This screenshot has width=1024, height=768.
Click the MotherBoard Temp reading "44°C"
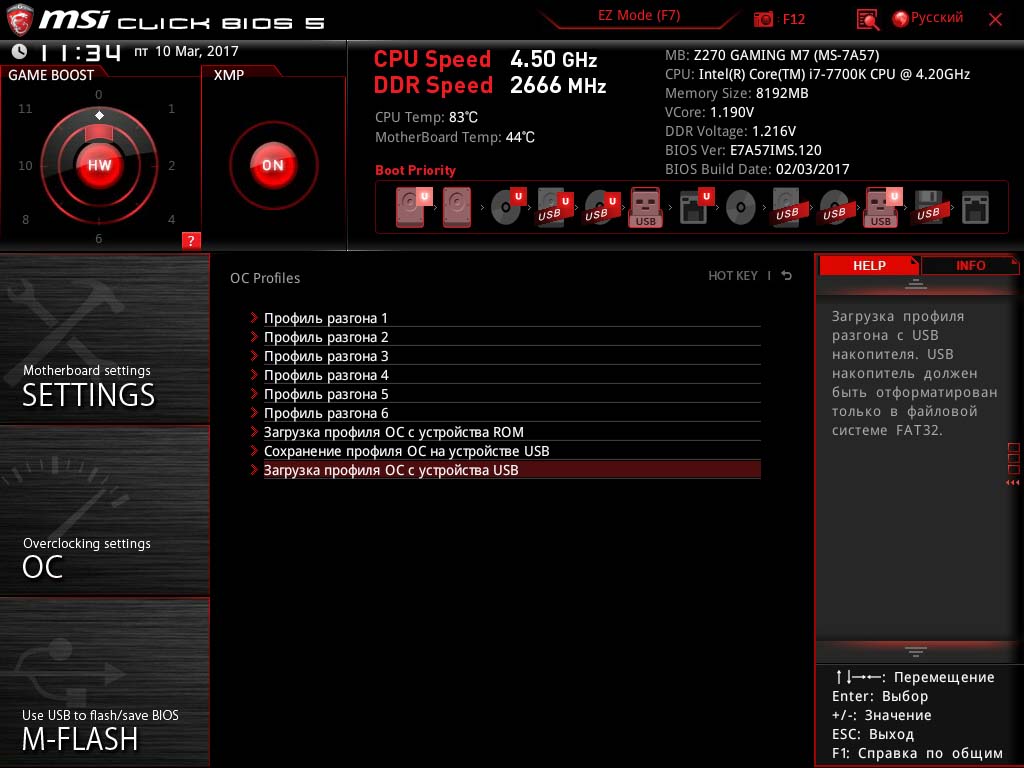(520, 137)
